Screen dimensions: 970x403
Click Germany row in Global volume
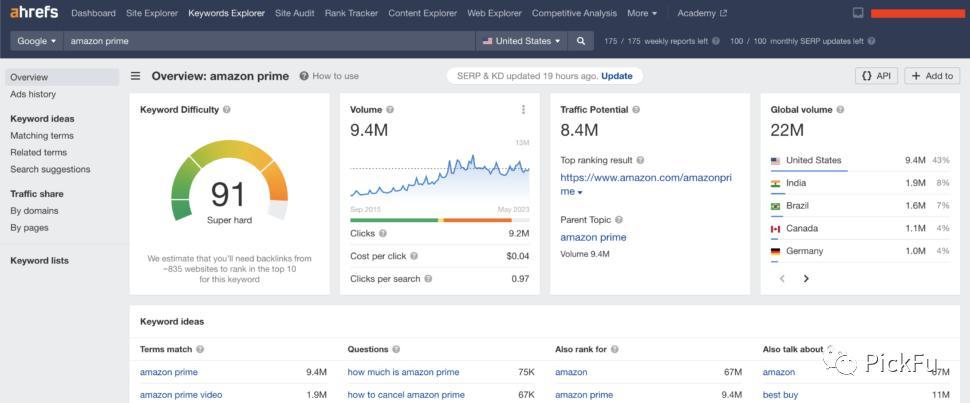(x=860, y=251)
